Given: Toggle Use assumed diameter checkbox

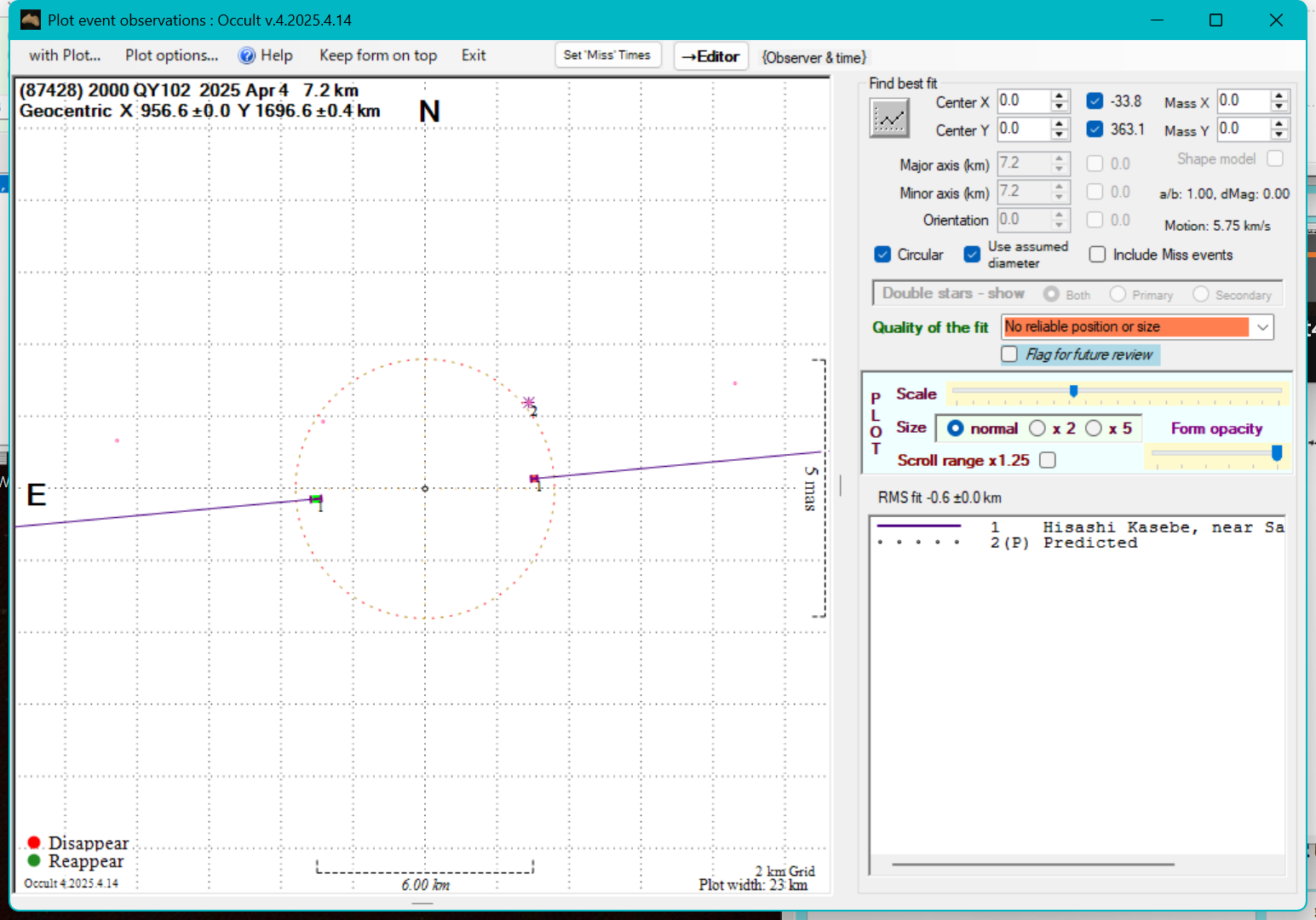Looking at the screenshot, I should tap(972, 255).
